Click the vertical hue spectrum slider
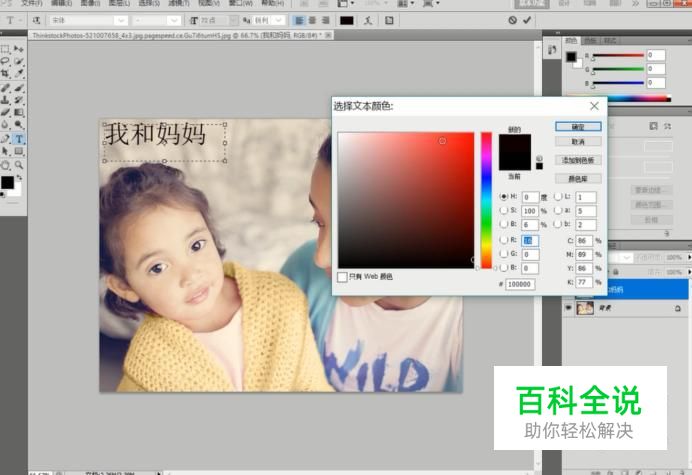 [486, 200]
